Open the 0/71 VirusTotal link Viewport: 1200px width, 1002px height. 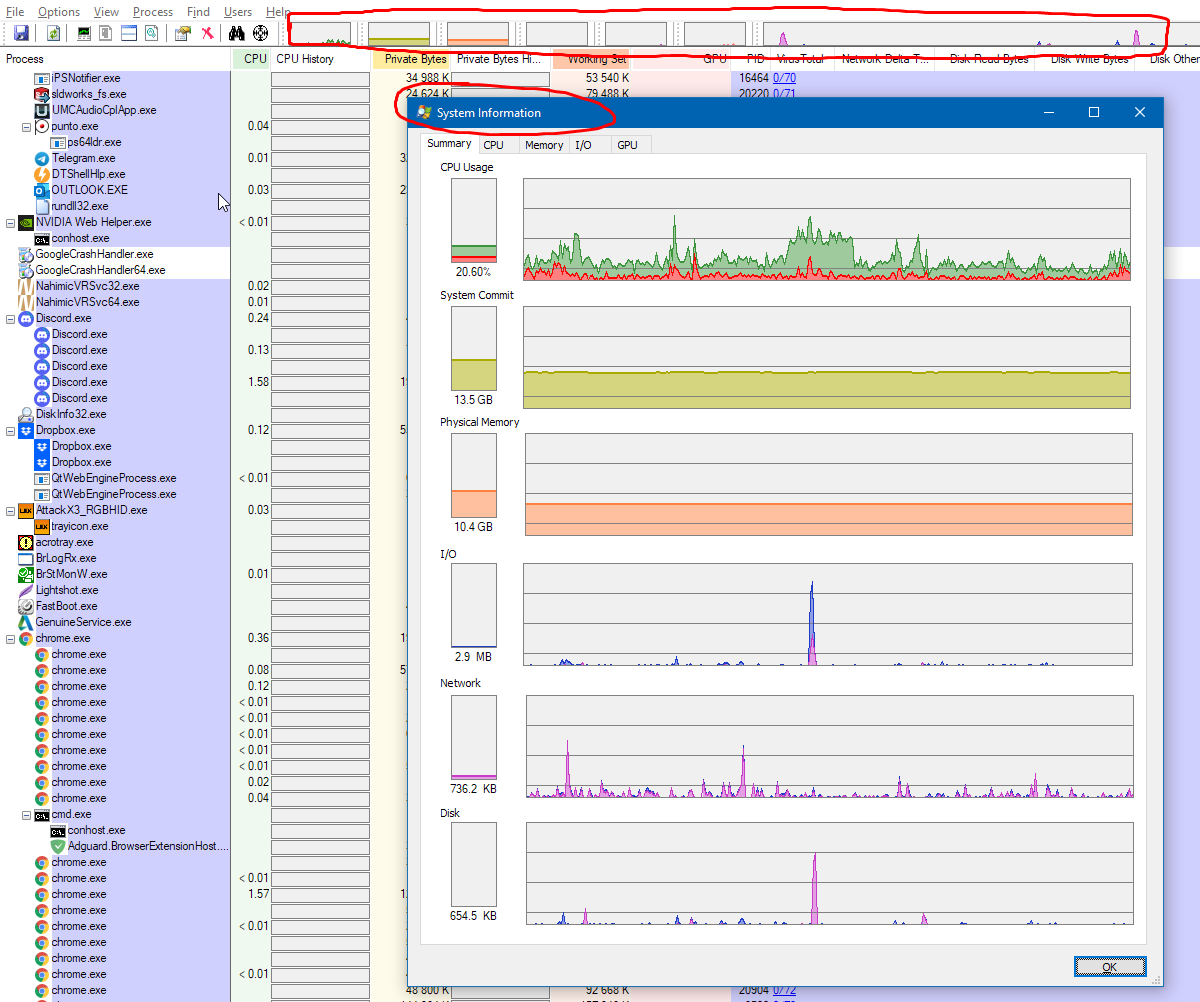(785, 94)
